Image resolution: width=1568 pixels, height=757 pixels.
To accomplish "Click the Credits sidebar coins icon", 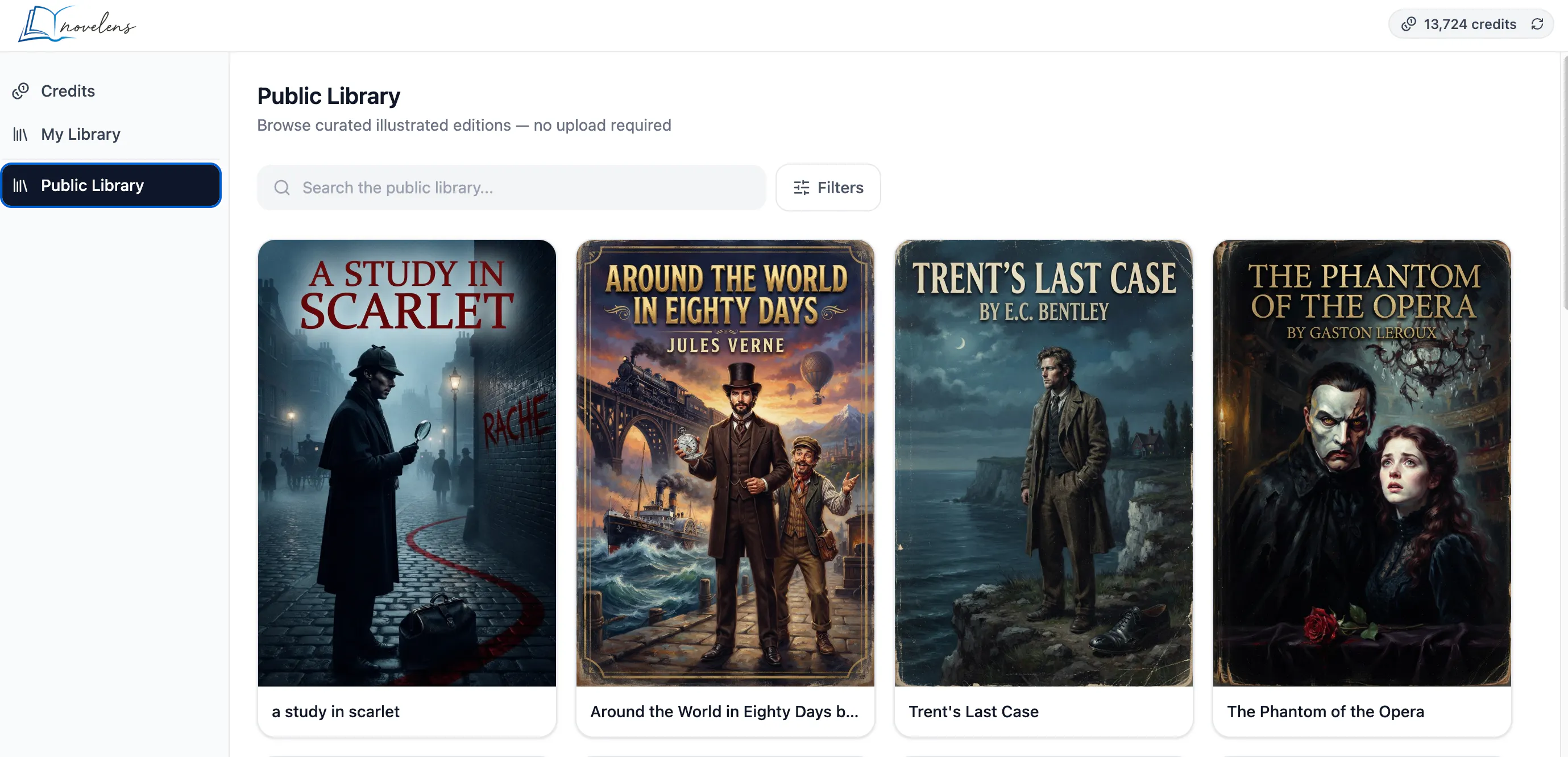I will pyautogui.click(x=20, y=91).
